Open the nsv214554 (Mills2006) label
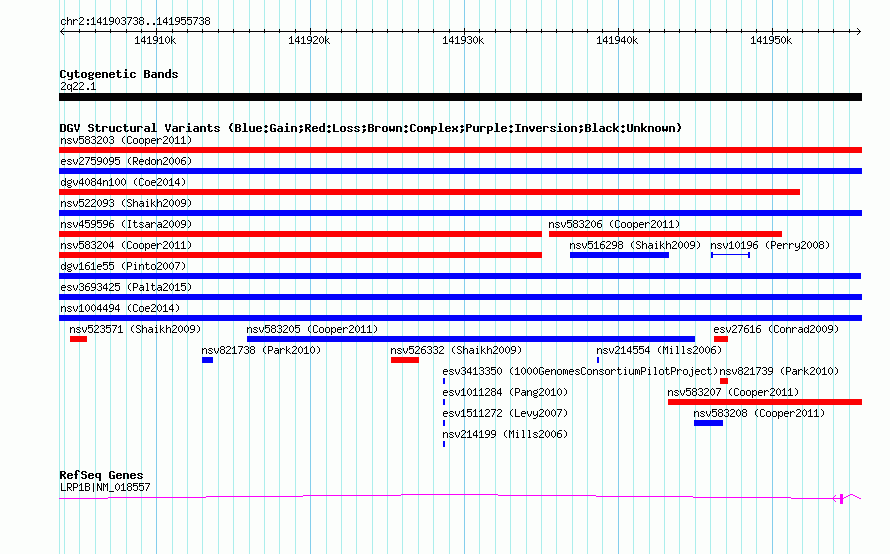890x554 pixels. point(659,350)
